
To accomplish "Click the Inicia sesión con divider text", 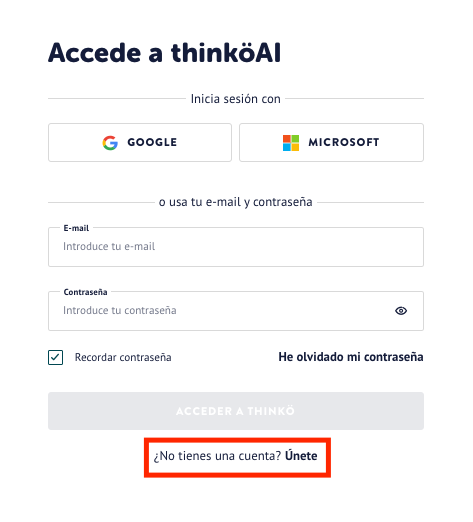I will click(236, 99).
